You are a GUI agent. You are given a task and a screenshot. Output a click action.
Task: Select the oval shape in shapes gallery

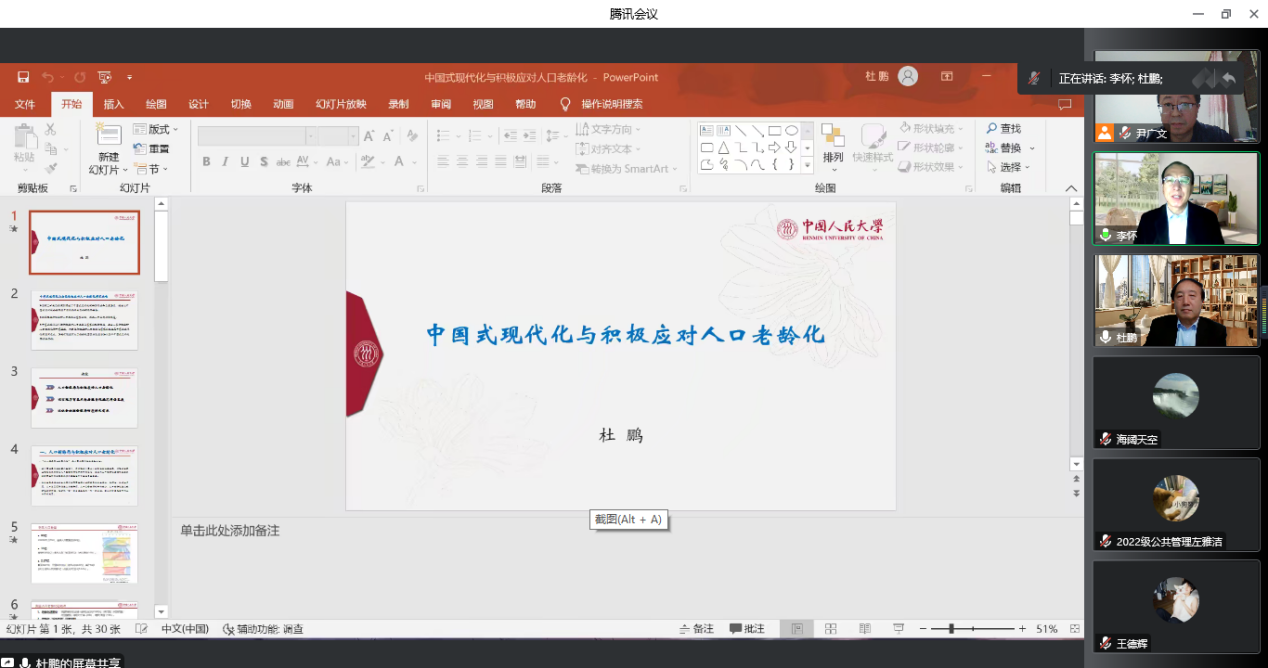[x=791, y=130]
